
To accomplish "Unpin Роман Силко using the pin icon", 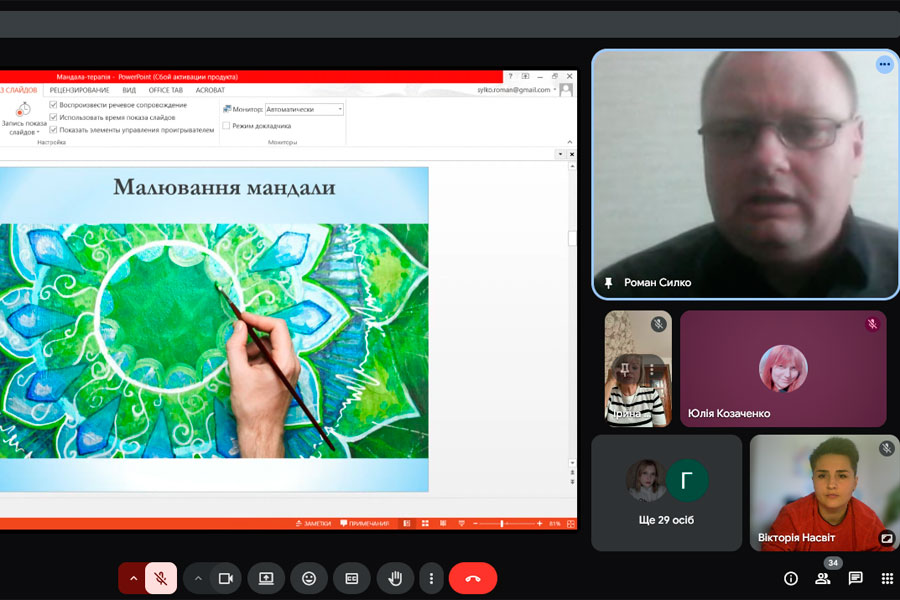I will pyautogui.click(x=608, y=282).
